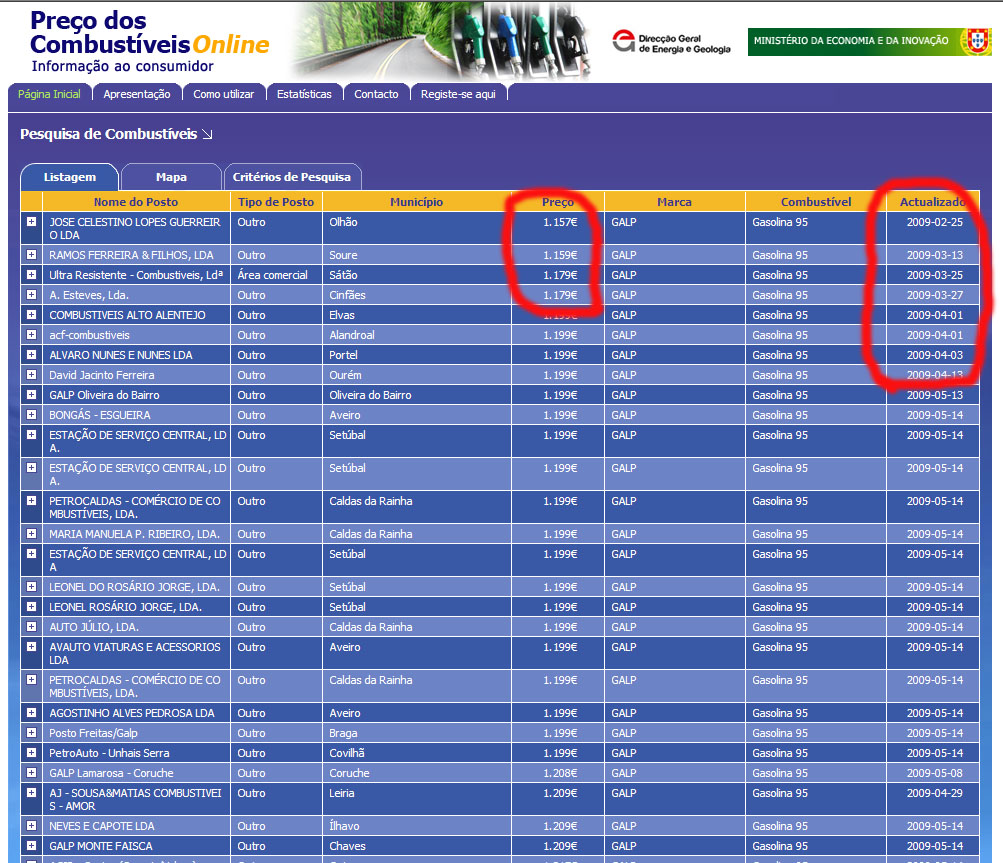Image resolution: width=1003 pixels, height=863 pixels.
Task: Expand the acf-combustiveis row
Action: (31, 334)
